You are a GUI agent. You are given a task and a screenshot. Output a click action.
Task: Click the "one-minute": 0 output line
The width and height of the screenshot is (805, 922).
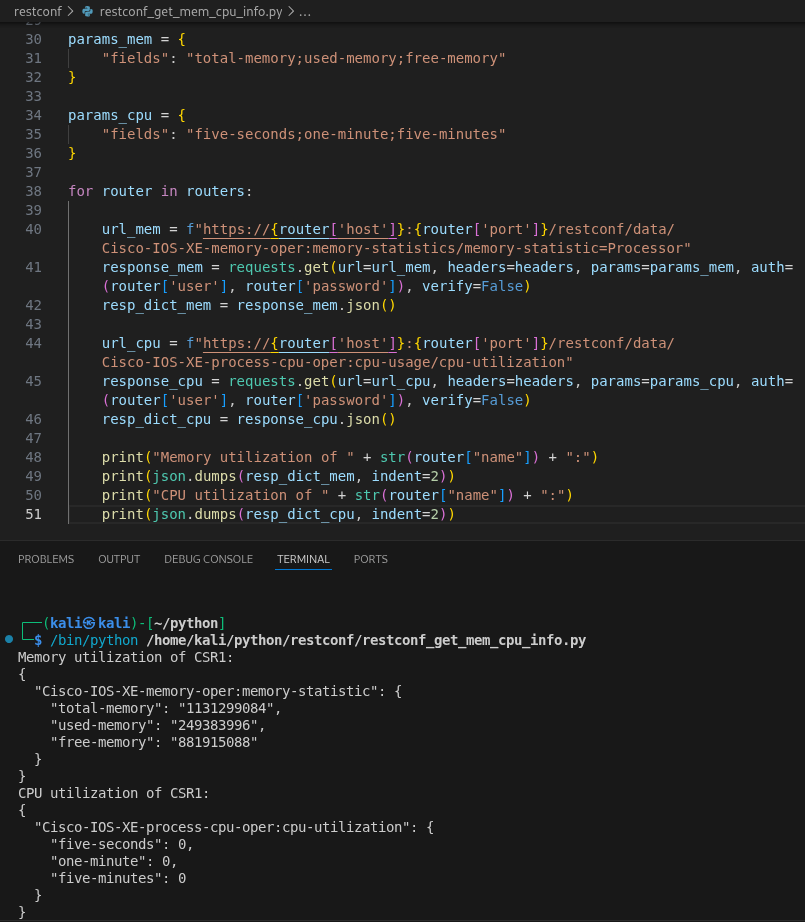click(x=113, y=861)
